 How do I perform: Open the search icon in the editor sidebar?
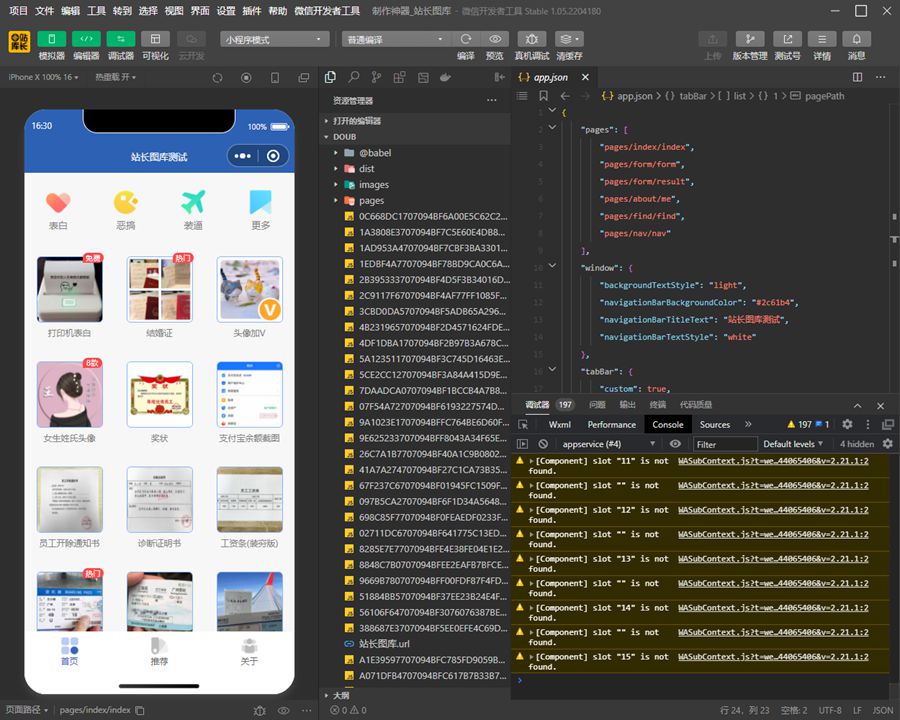(x=354, y=77)
